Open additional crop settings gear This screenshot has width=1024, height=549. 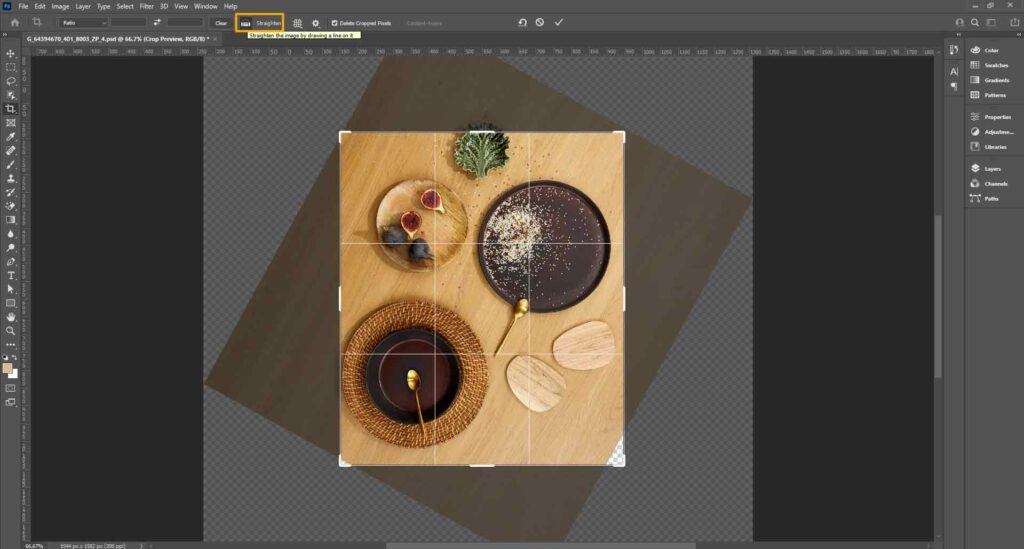[315, 23]
